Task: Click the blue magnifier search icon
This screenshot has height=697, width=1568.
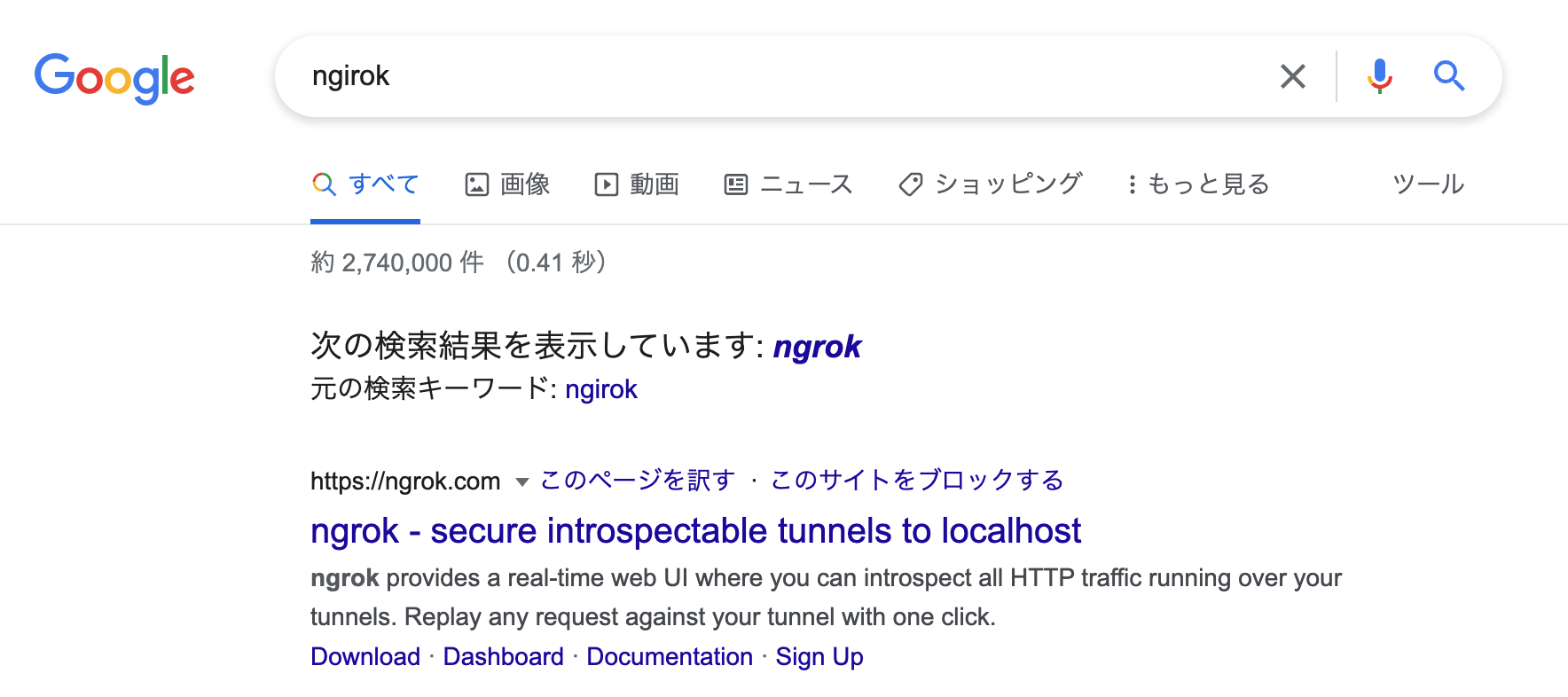Action: coord(1449,76)
